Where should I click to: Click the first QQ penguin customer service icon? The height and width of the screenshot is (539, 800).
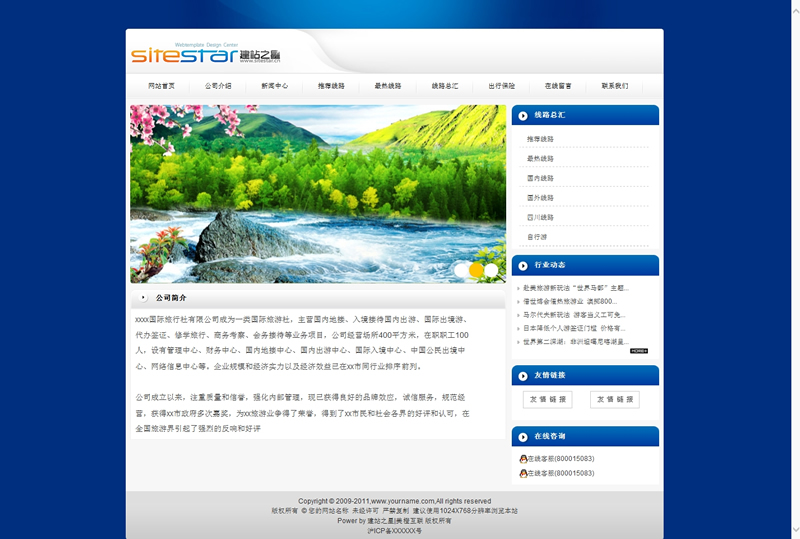pos(523,459)
